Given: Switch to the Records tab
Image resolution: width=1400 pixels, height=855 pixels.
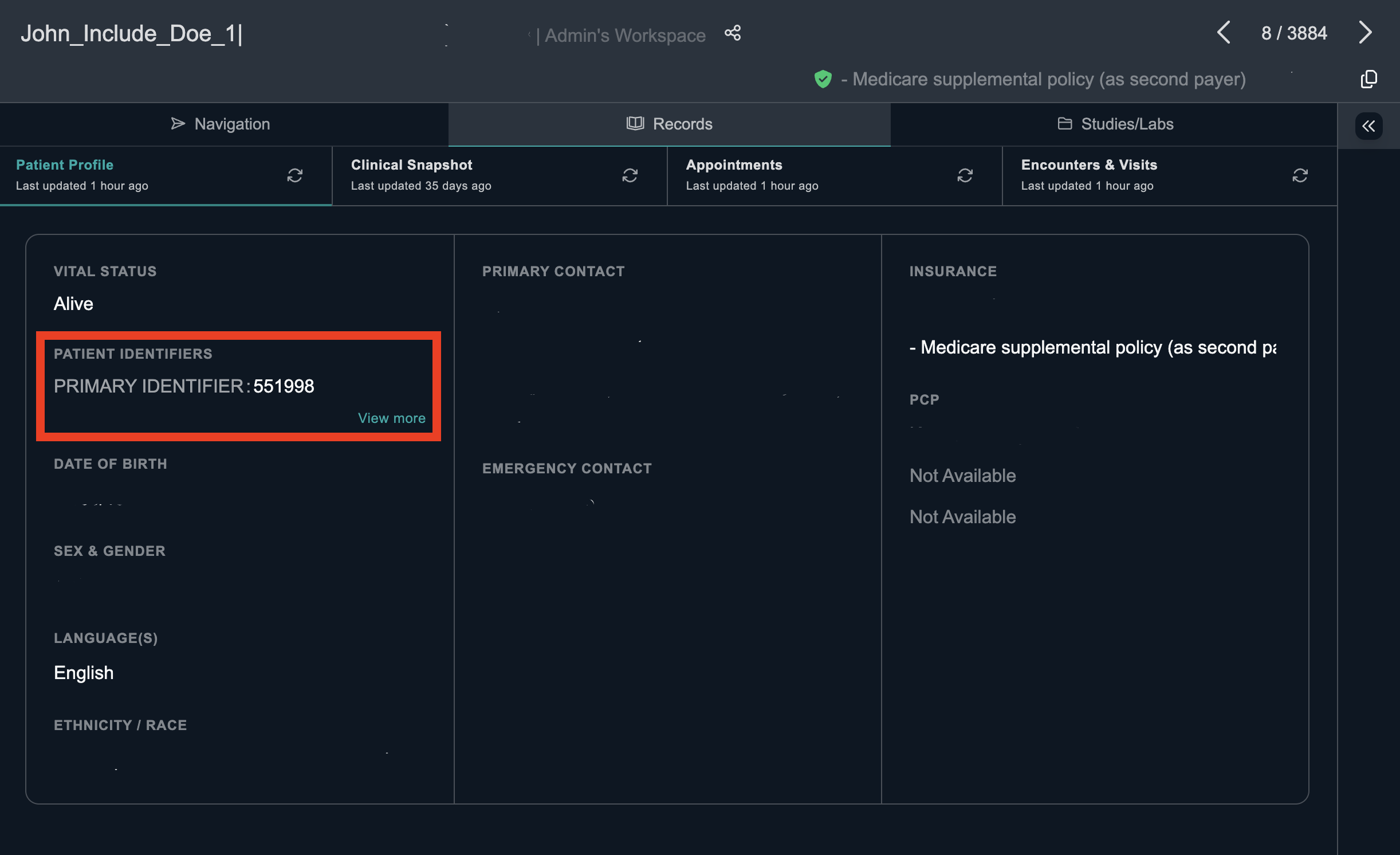Looking at the screenshot, I should pyautogui.click(x=669, y=124).
